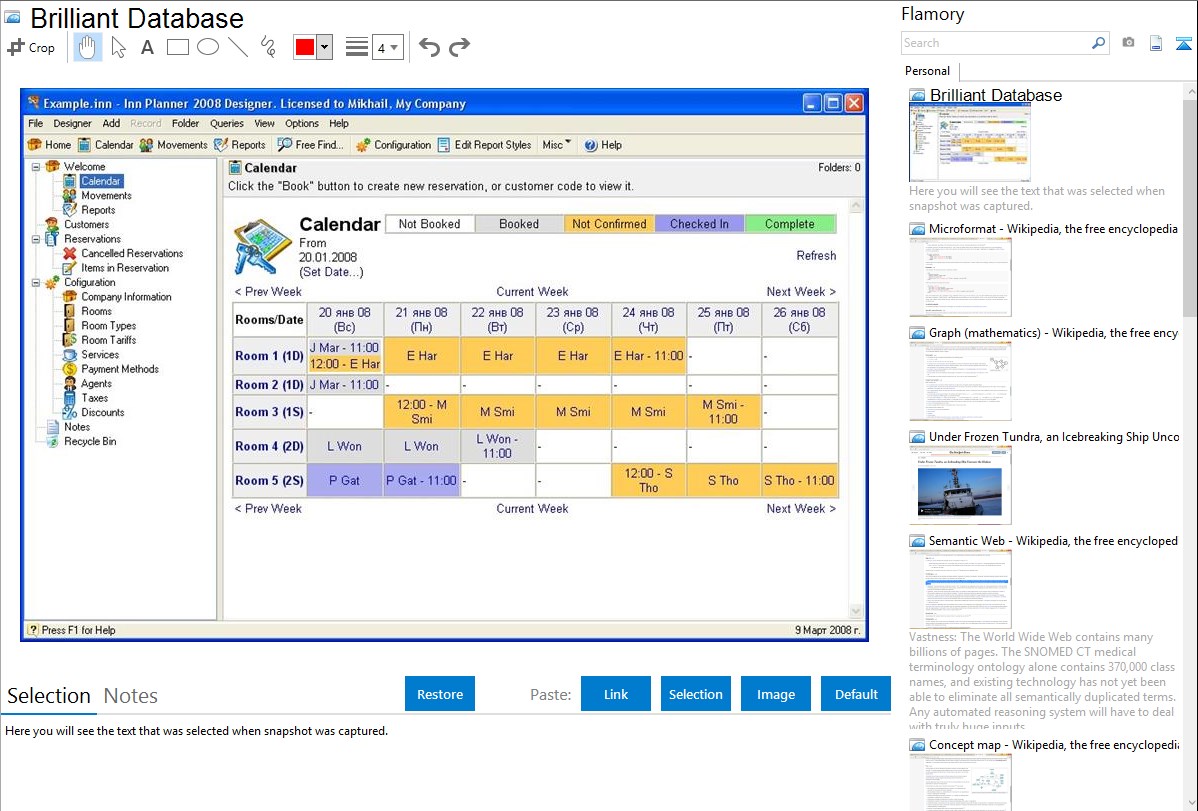Click the status bar help question icon
Viewport: 1198px width, 811px height.
(33, 630)
